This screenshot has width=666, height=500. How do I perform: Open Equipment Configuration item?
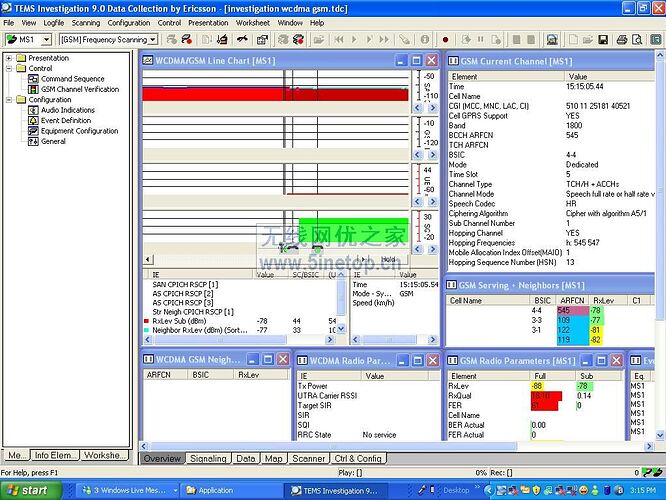[79, 131]
